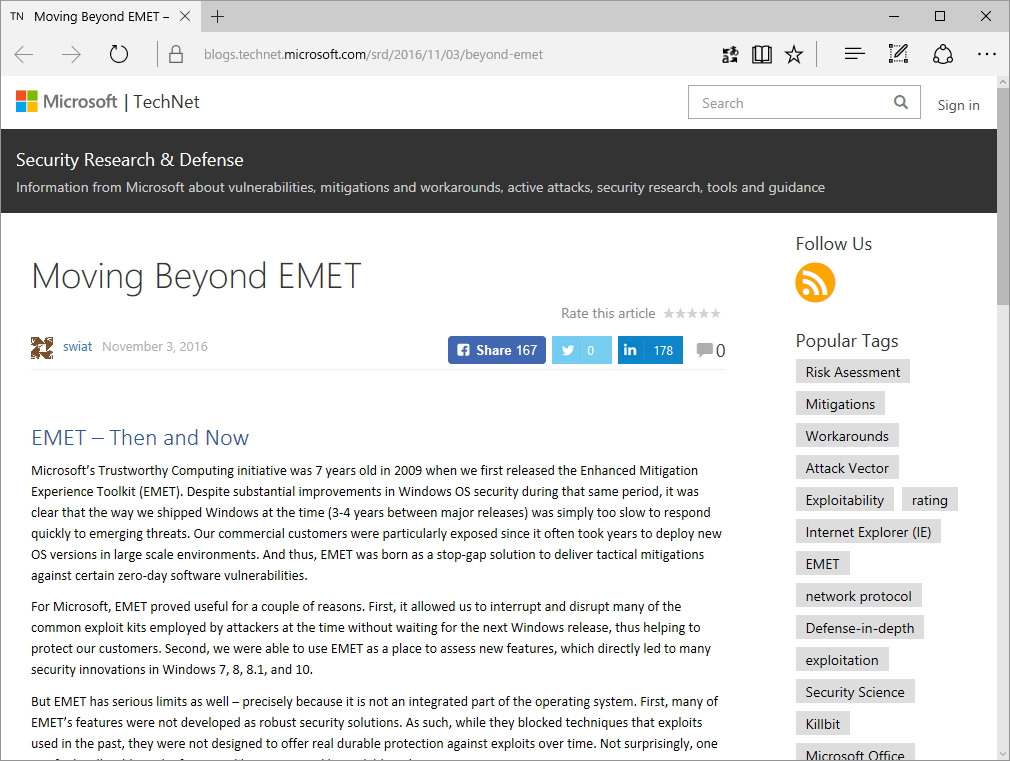Click the search magnifier icon
Image resolution: width=1010 pixels, height=761 pixels.
tap(901, 102)
